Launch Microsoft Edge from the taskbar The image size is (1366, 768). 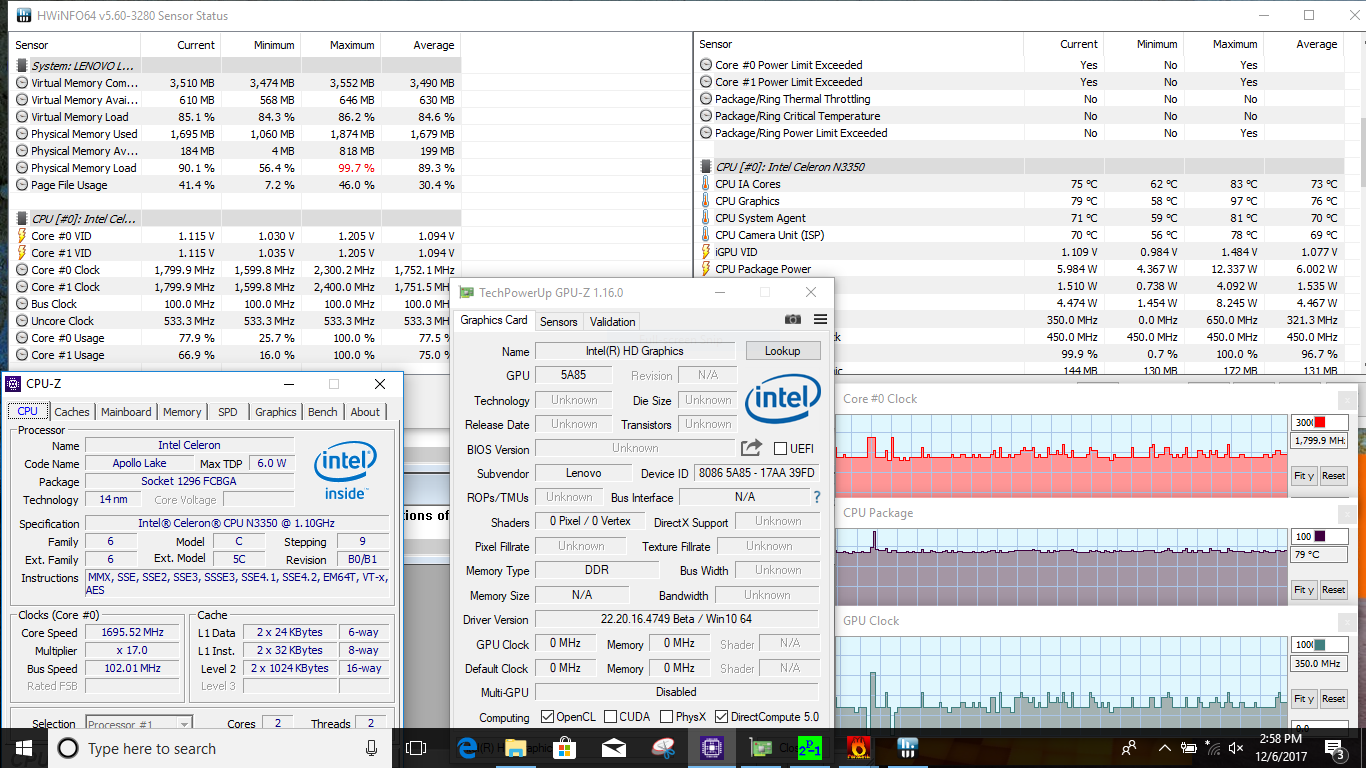pos(467,748)
